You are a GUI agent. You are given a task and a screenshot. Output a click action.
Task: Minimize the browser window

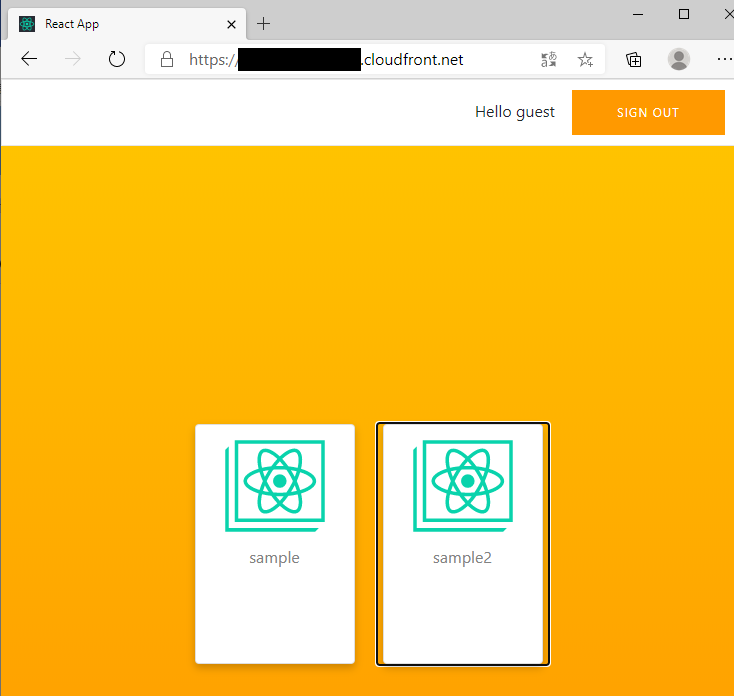click(638, 15)
